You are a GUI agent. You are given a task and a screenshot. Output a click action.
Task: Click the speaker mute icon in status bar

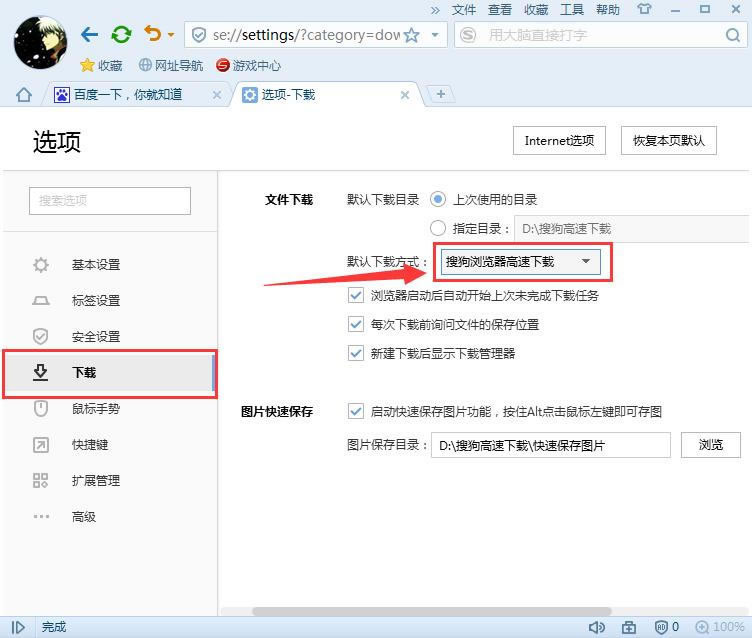pos(597,627)
